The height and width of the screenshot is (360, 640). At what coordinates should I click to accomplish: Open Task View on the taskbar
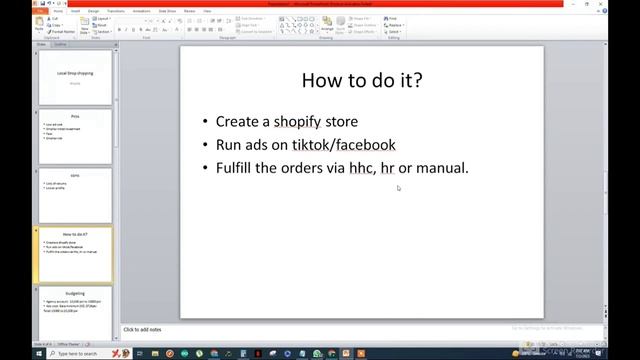tap(140, 353)
